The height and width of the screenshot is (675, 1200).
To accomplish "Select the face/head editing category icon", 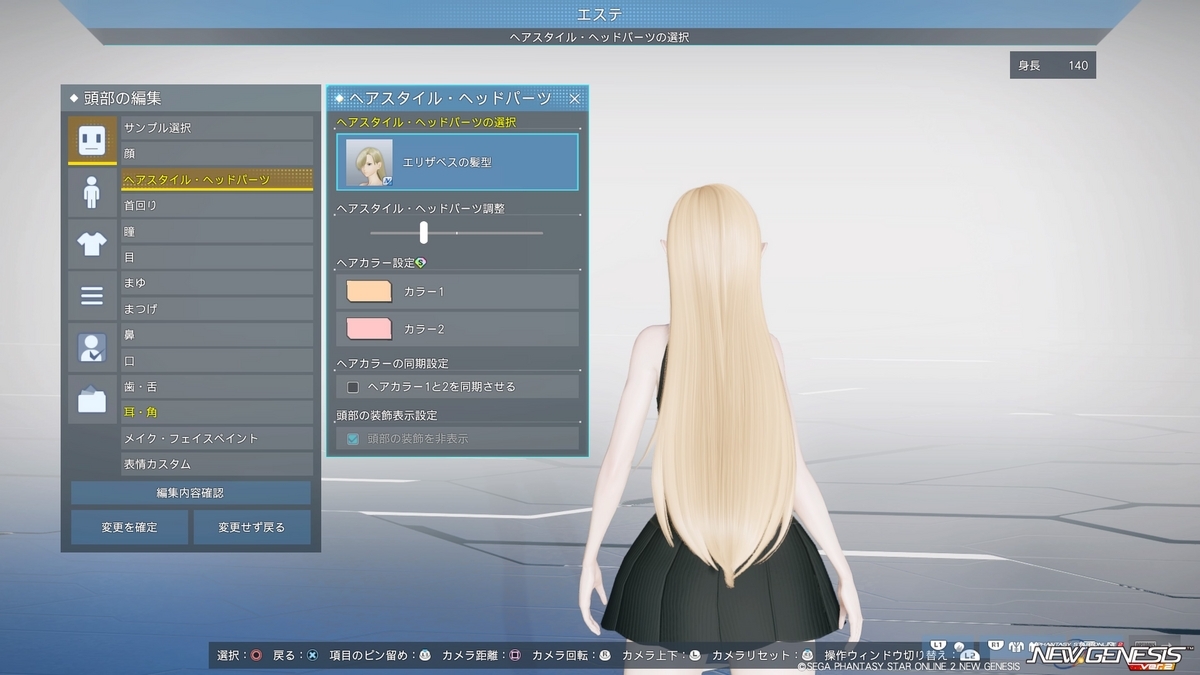I will point(92,140).
